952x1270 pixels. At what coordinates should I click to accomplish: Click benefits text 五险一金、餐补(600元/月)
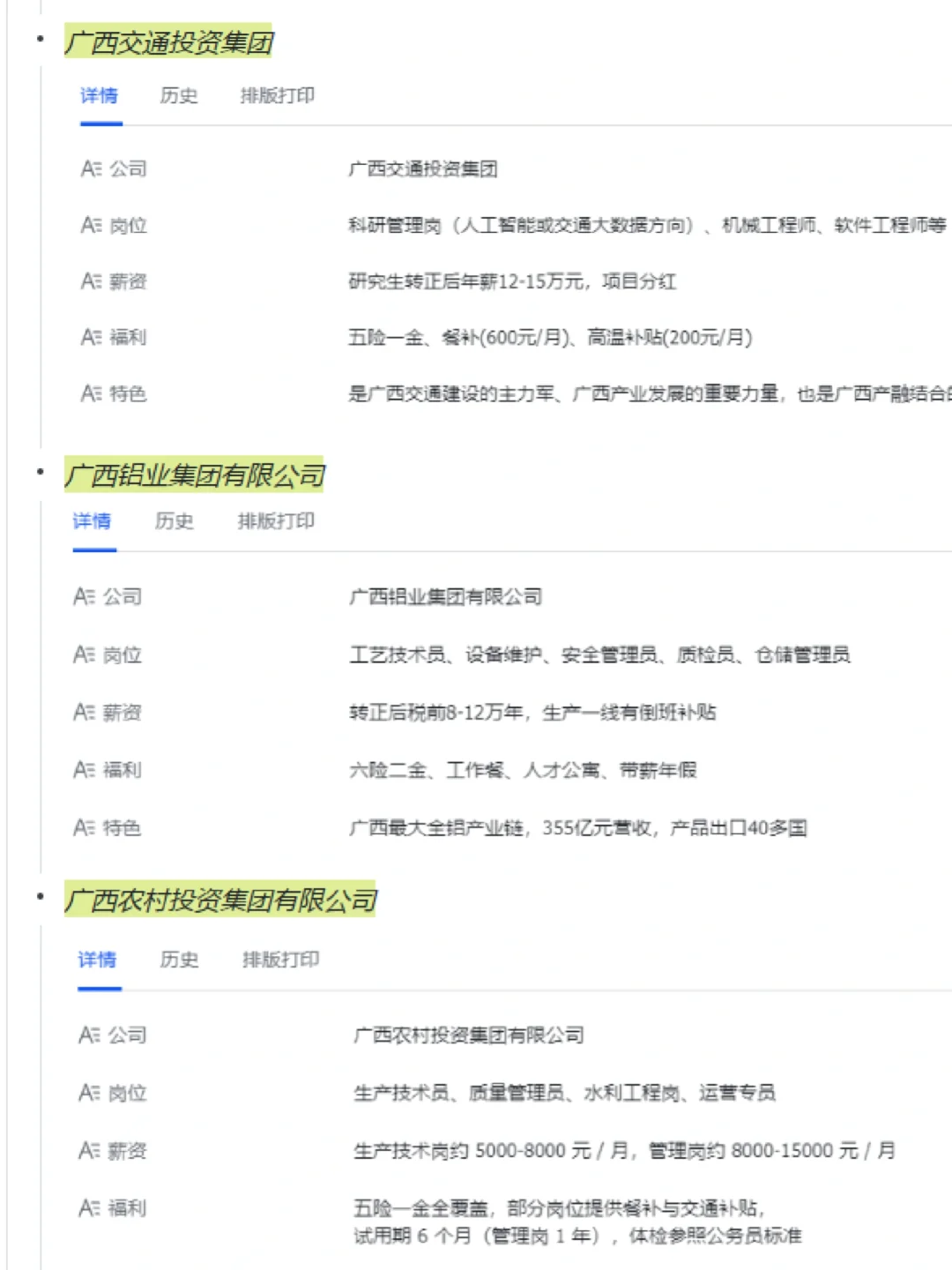[x=461, y=337]
